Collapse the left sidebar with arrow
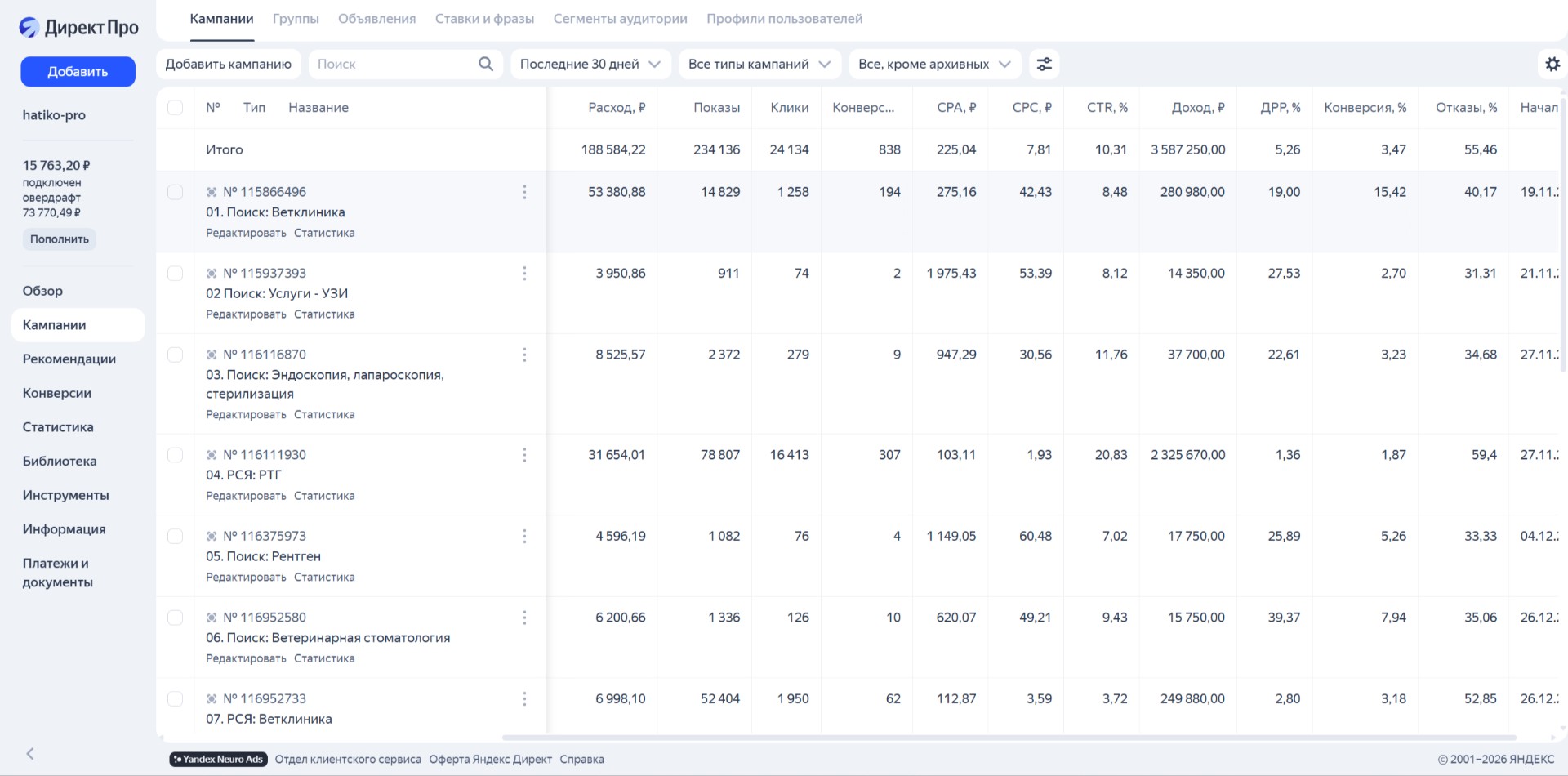 [30, 754]
